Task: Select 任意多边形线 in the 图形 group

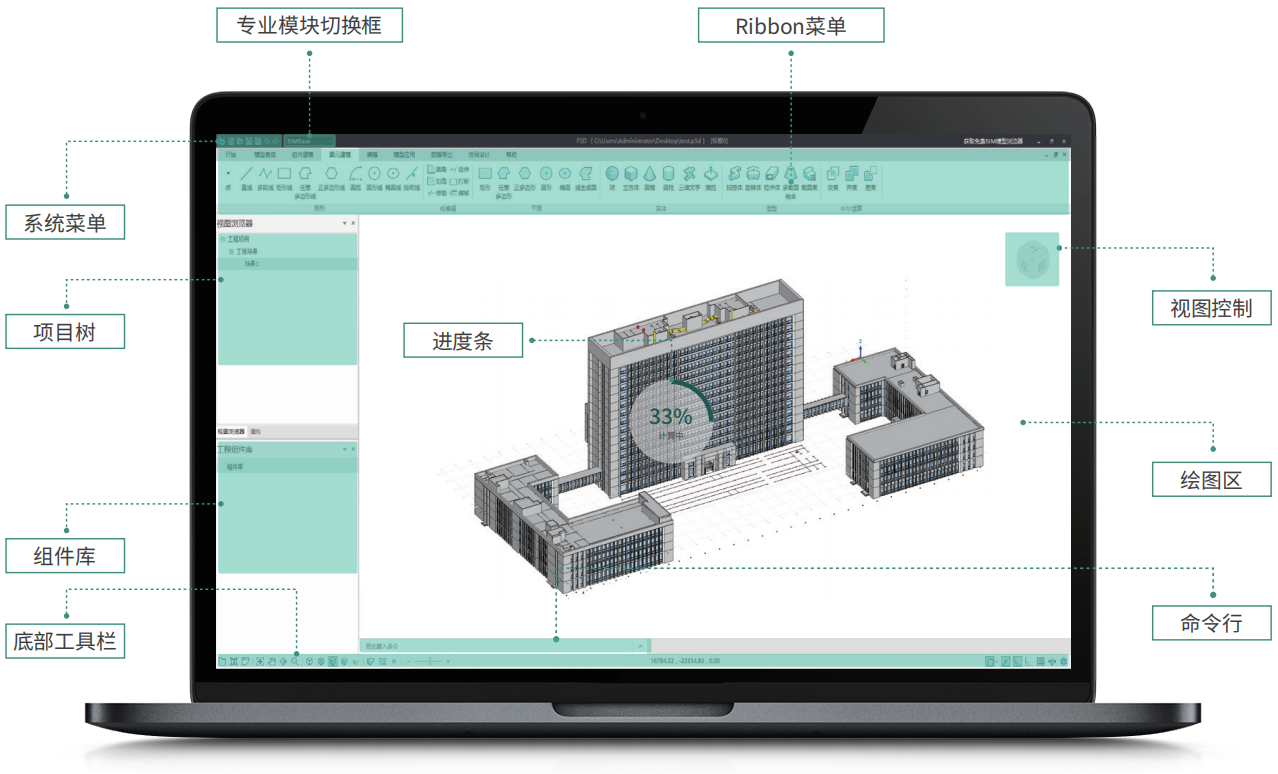Action: [305, 182]
